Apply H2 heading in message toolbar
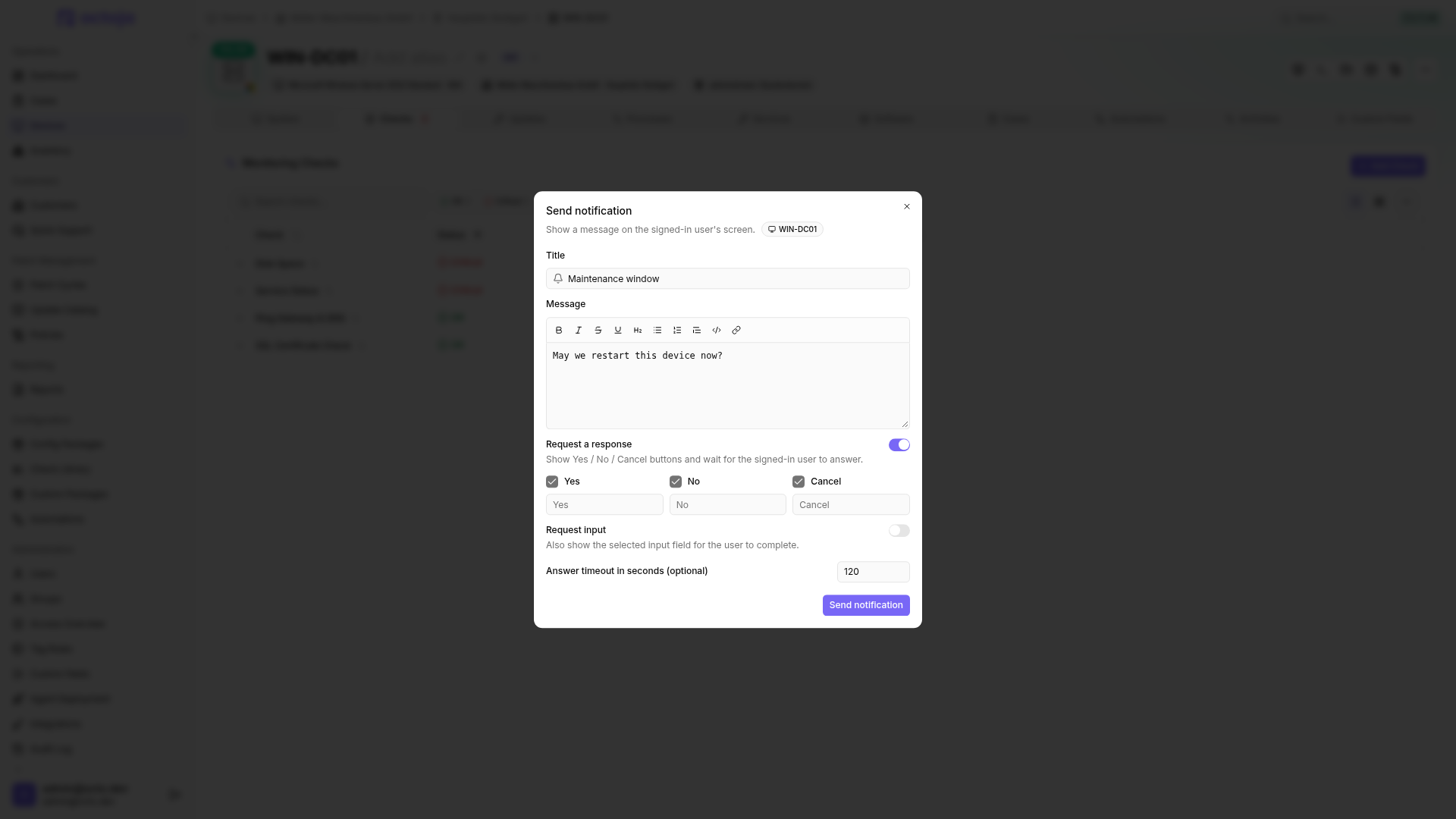Viewport: 1456px width, 819px height. tap(638, 331)
